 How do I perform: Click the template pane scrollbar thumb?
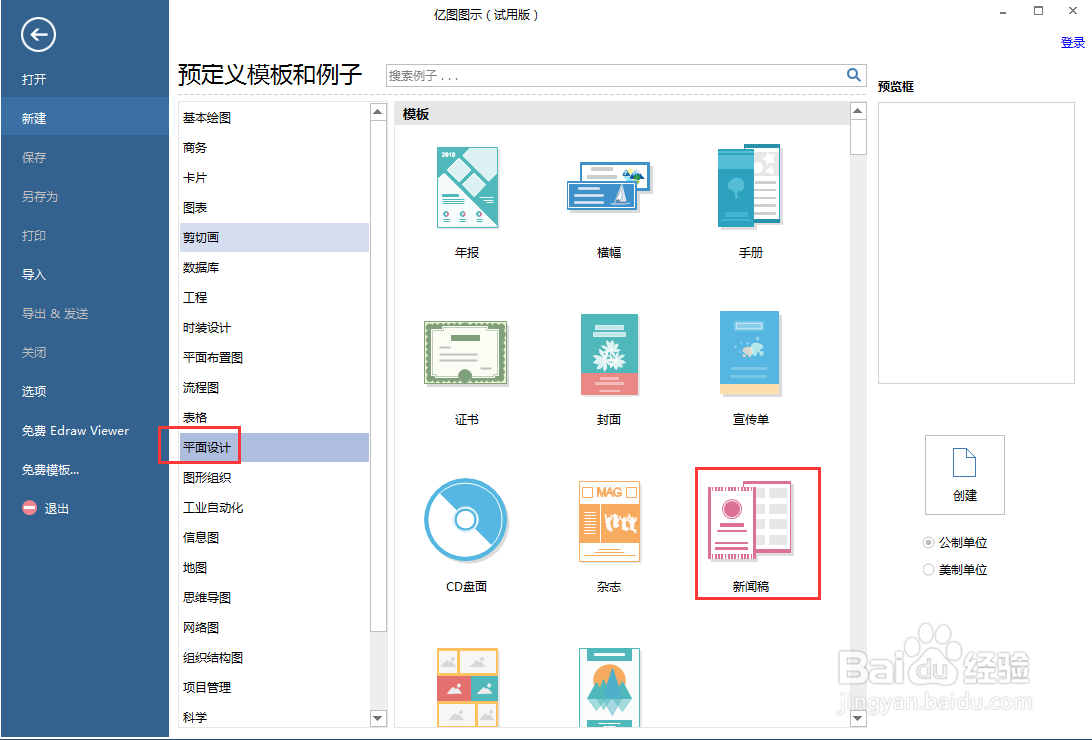[x=858, y=137]
